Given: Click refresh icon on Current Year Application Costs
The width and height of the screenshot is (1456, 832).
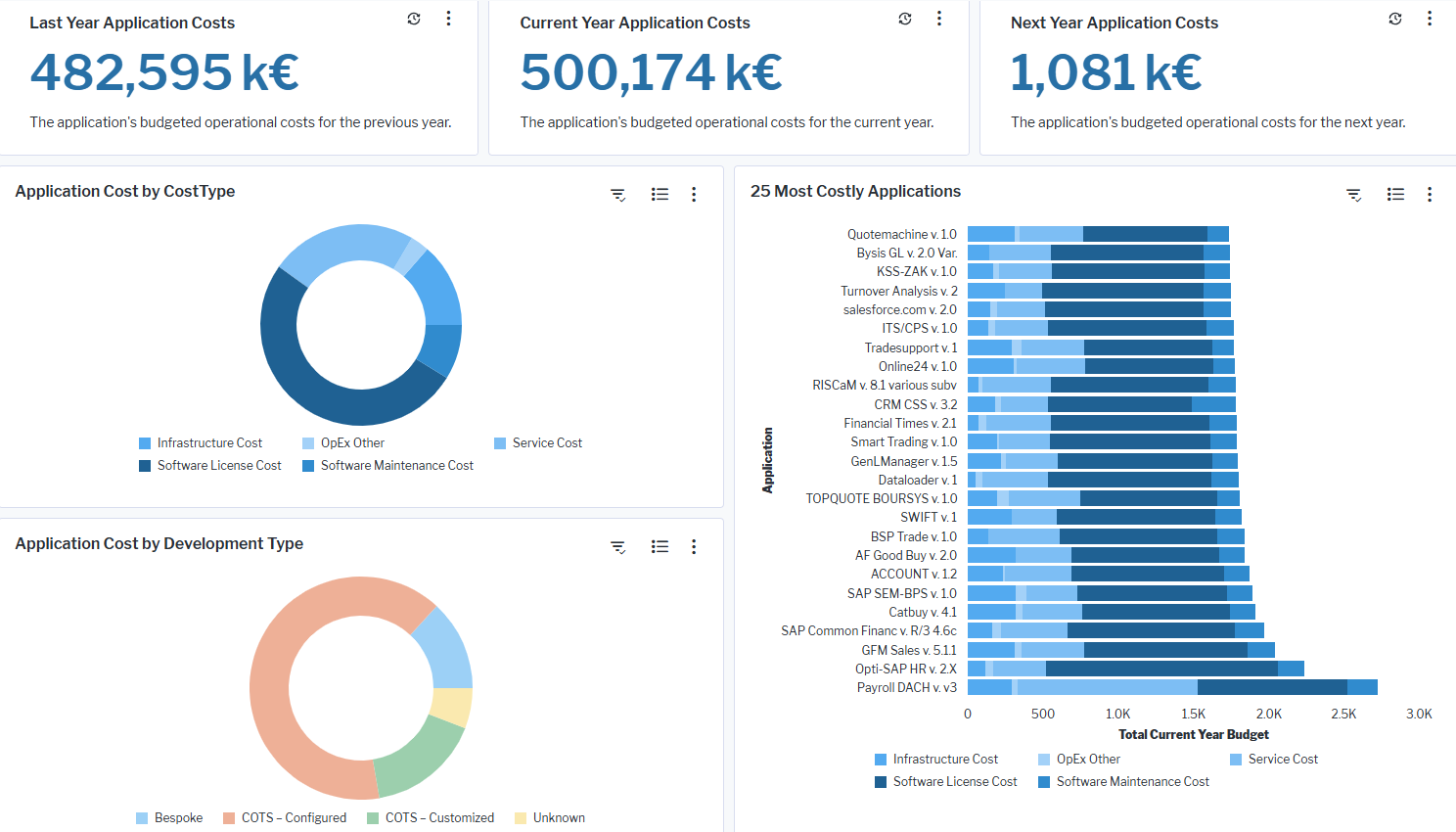Looking at the screenshot, I should point(905,19).
